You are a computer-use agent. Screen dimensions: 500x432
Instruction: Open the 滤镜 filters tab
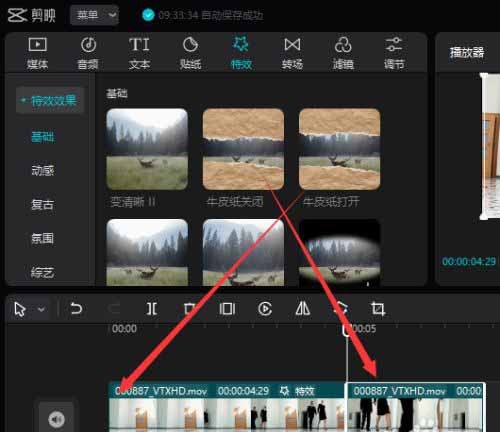(x=343, y=53)
